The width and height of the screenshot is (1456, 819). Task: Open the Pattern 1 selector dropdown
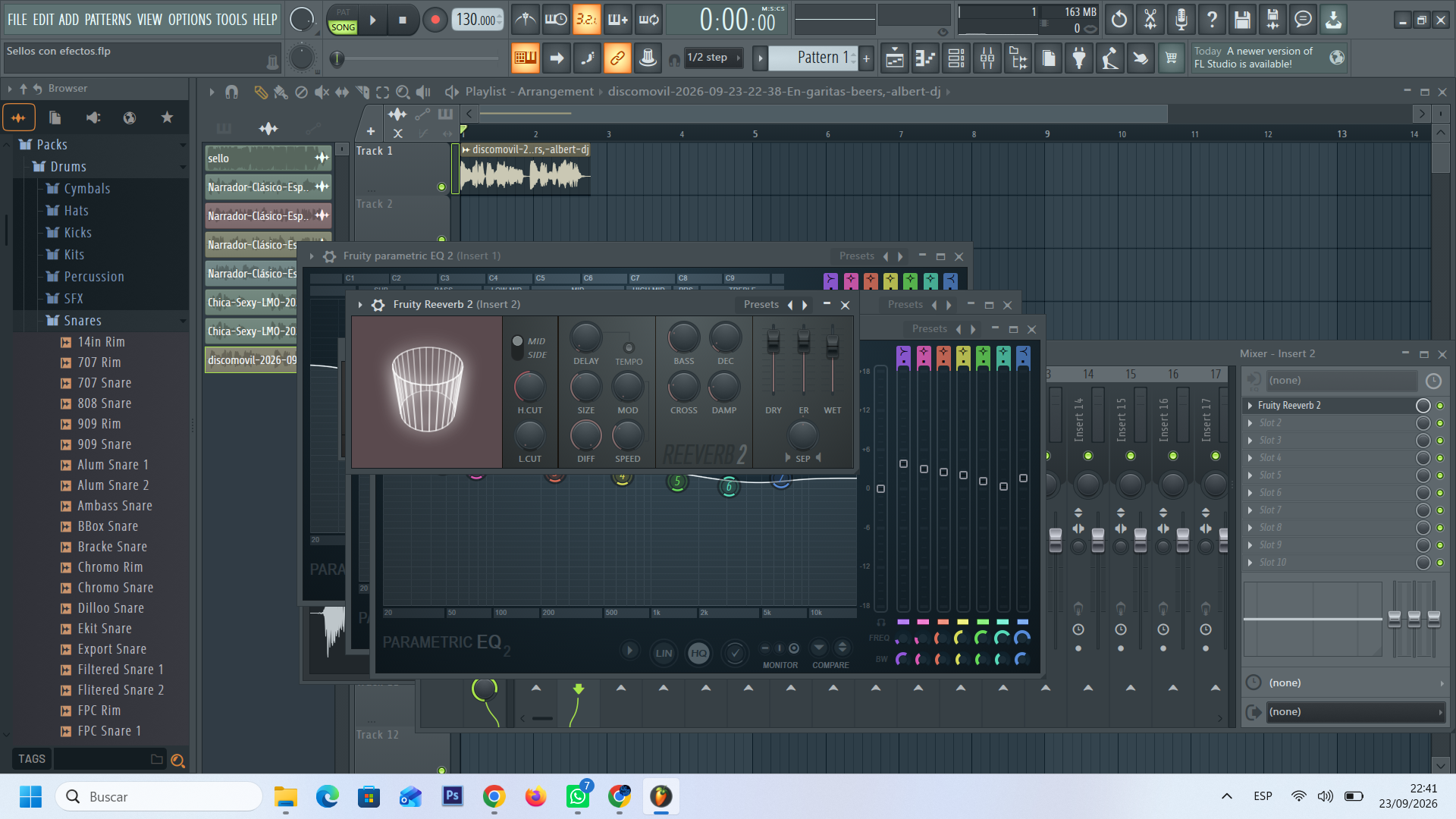pos(814,58)
